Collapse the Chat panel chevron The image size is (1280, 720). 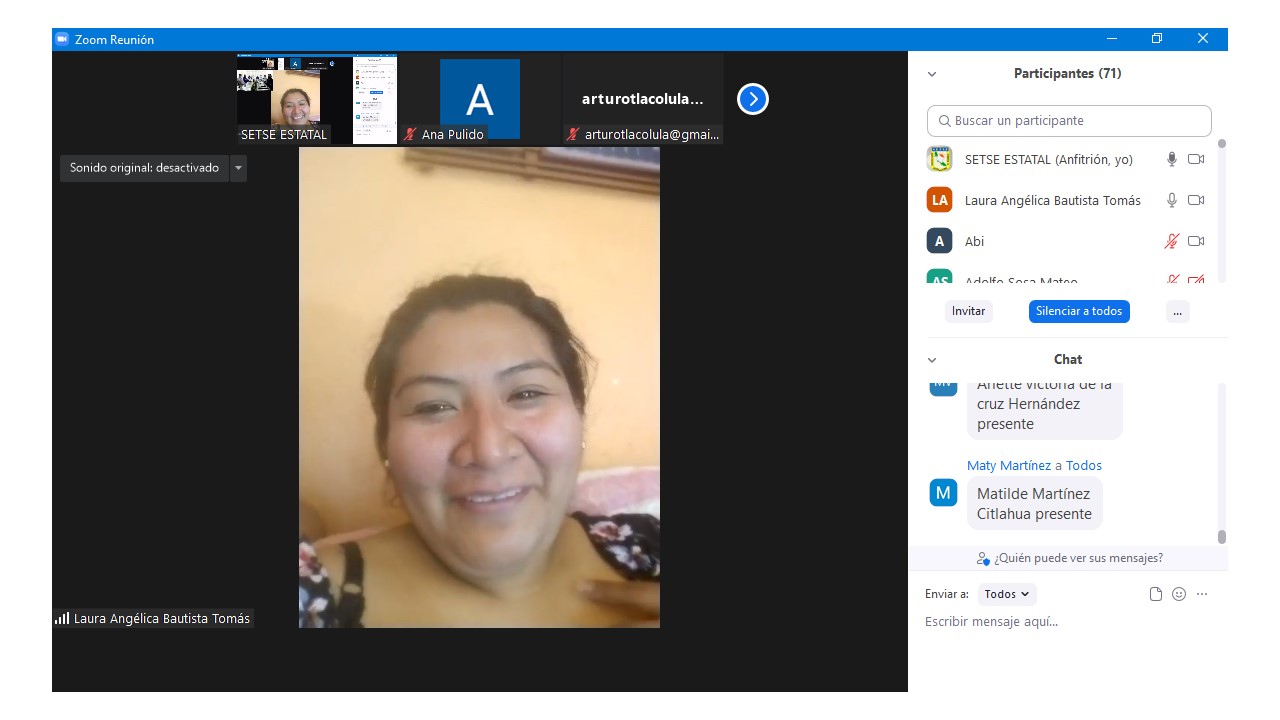point(932,360)
